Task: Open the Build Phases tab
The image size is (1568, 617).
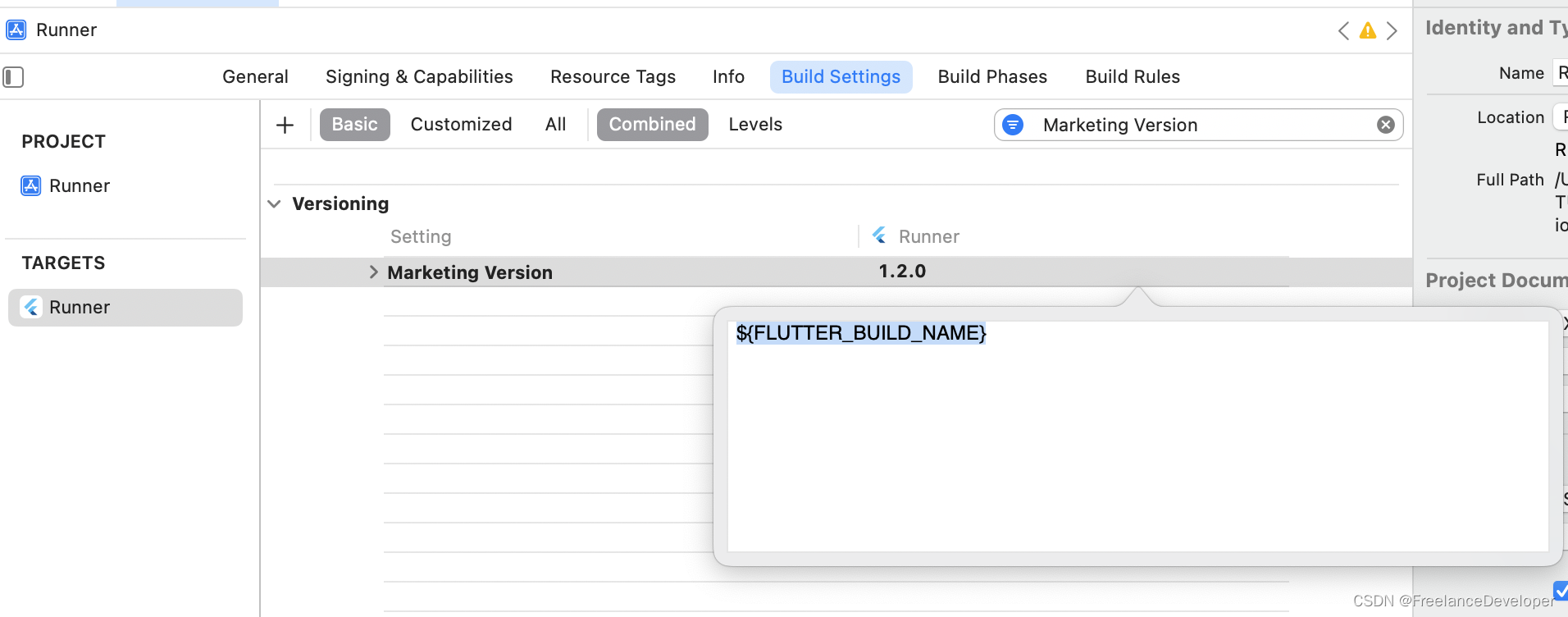Action: coord(992,77)
